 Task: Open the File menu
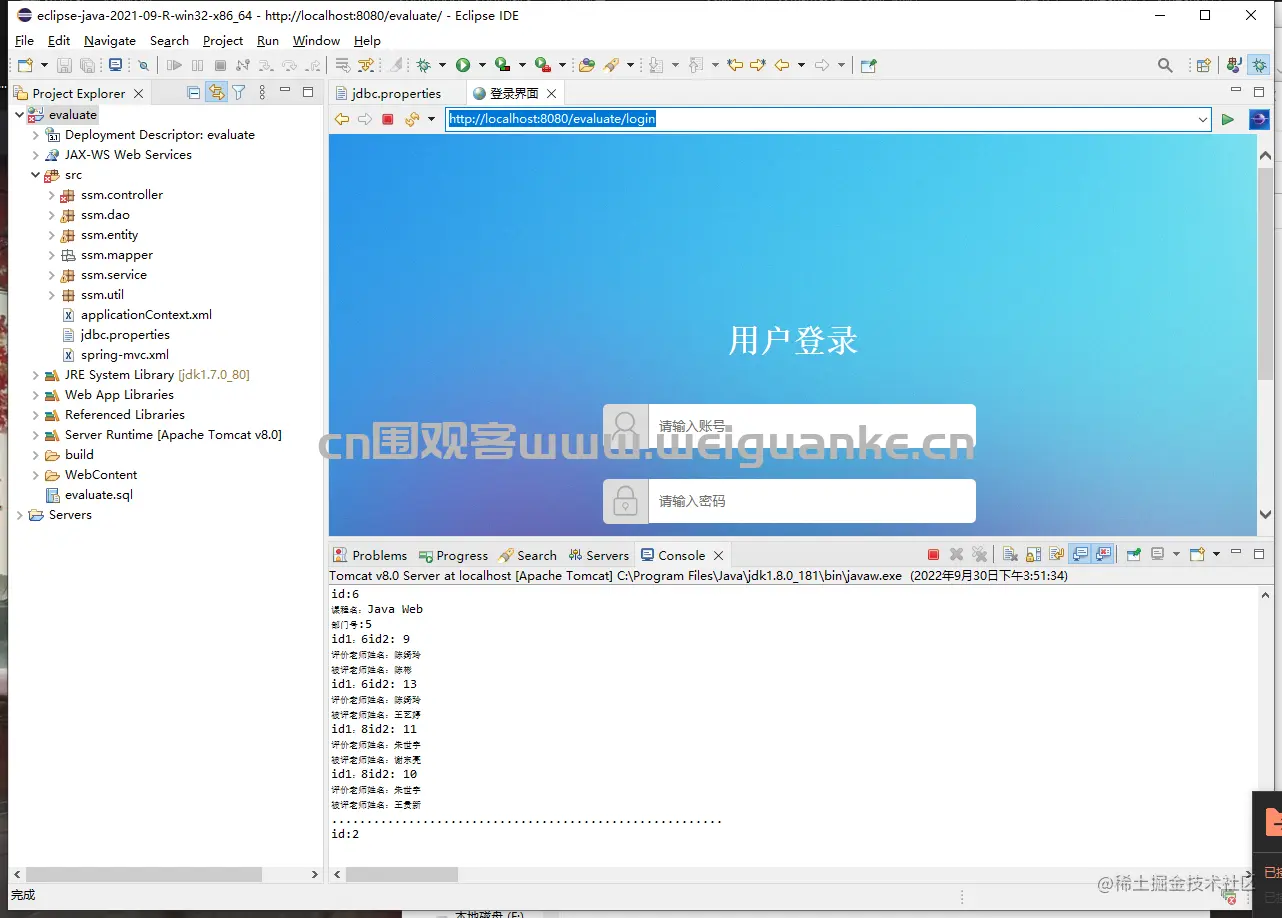pyautogui.click(x=24, y=41)
